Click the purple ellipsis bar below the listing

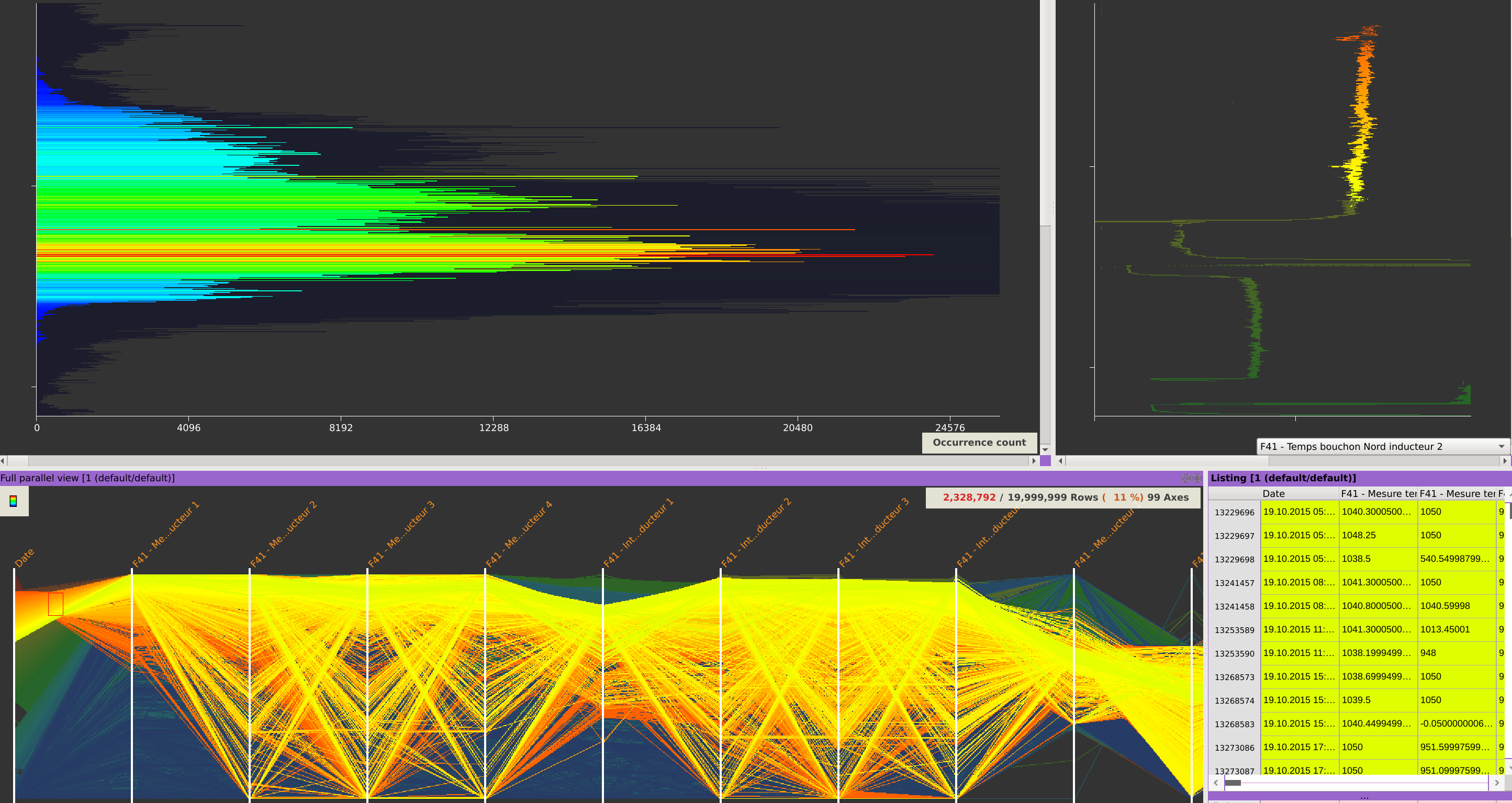pyautogui.click(x=1363, y=797)
